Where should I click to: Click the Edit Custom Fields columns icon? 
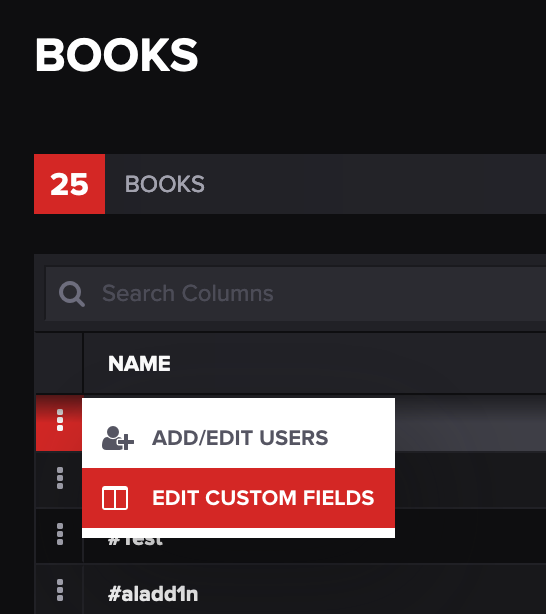pos(115,498)
